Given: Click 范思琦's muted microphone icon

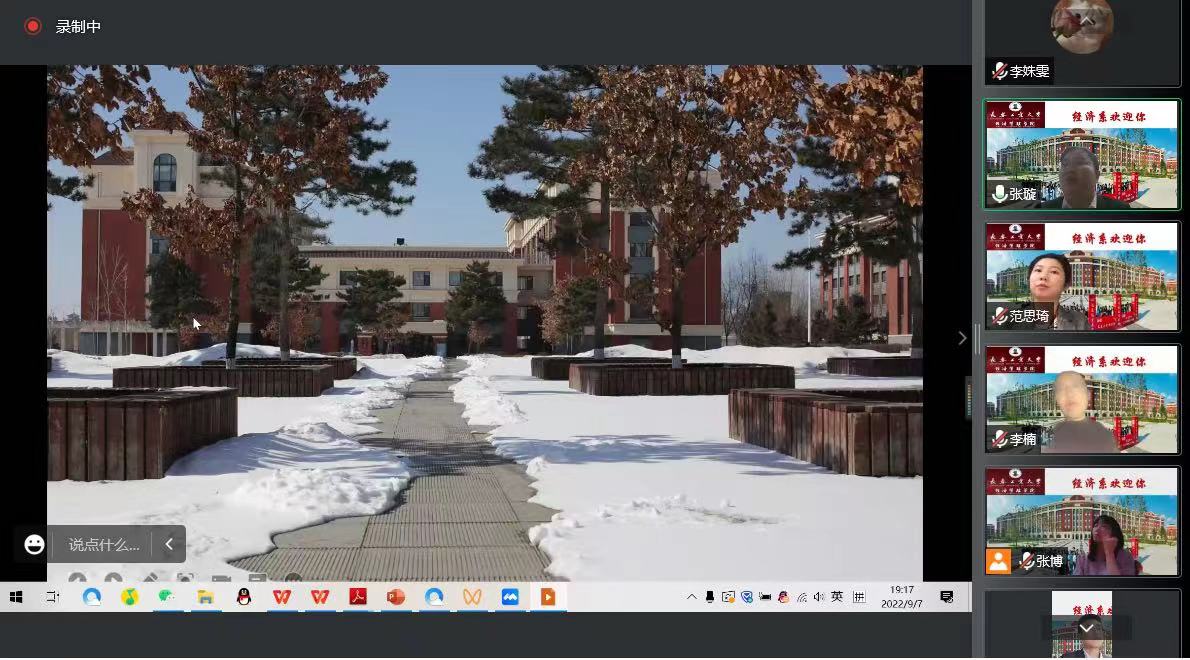Looking at the screenshot, I should tap(999, 316).
